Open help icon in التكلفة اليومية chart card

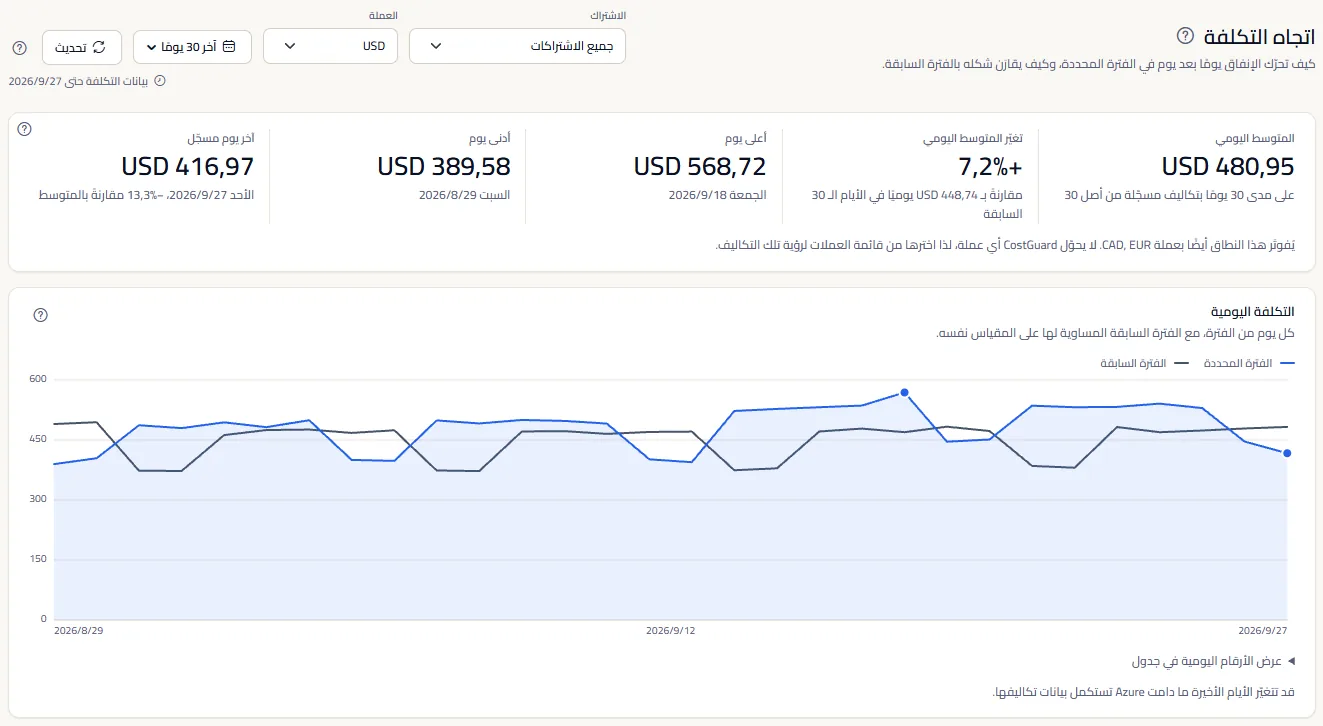click(41, 315)
